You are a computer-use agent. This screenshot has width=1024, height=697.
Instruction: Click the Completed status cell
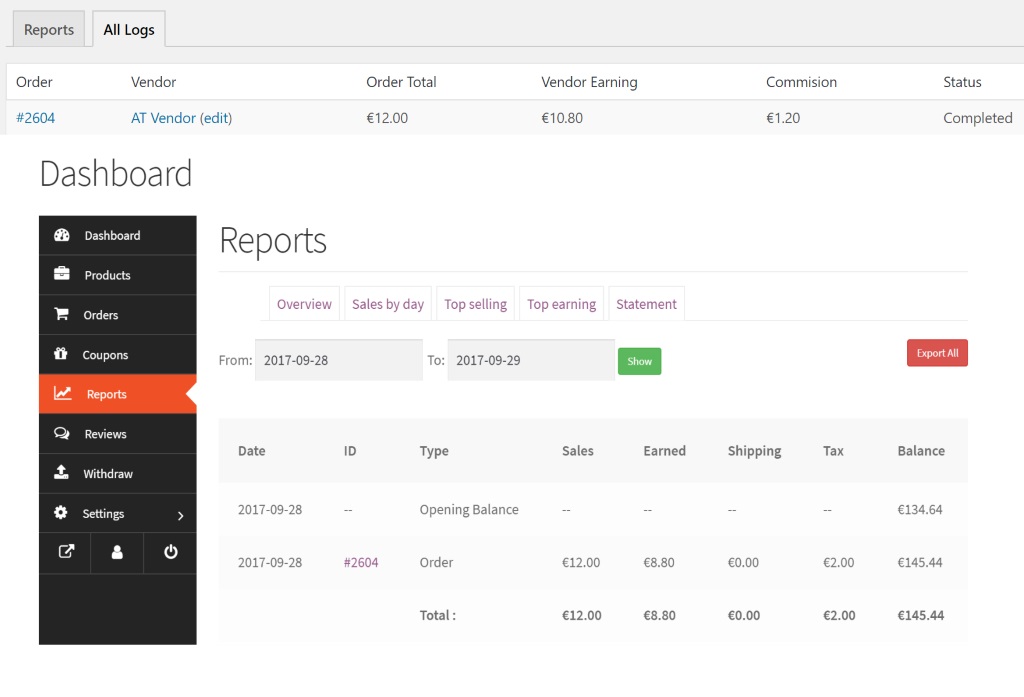978,118
